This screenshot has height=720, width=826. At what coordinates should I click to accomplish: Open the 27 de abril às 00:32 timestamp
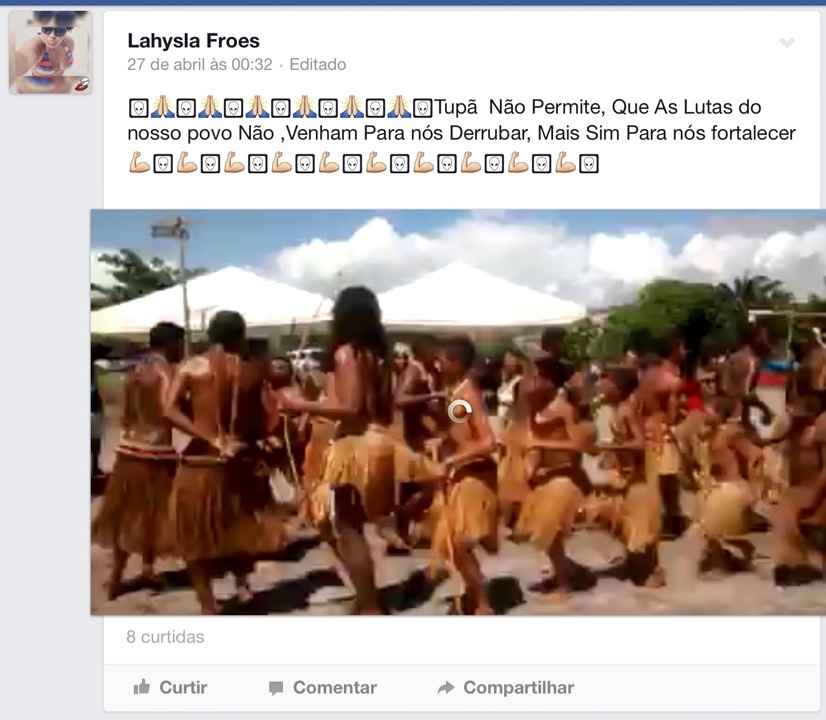200,64
